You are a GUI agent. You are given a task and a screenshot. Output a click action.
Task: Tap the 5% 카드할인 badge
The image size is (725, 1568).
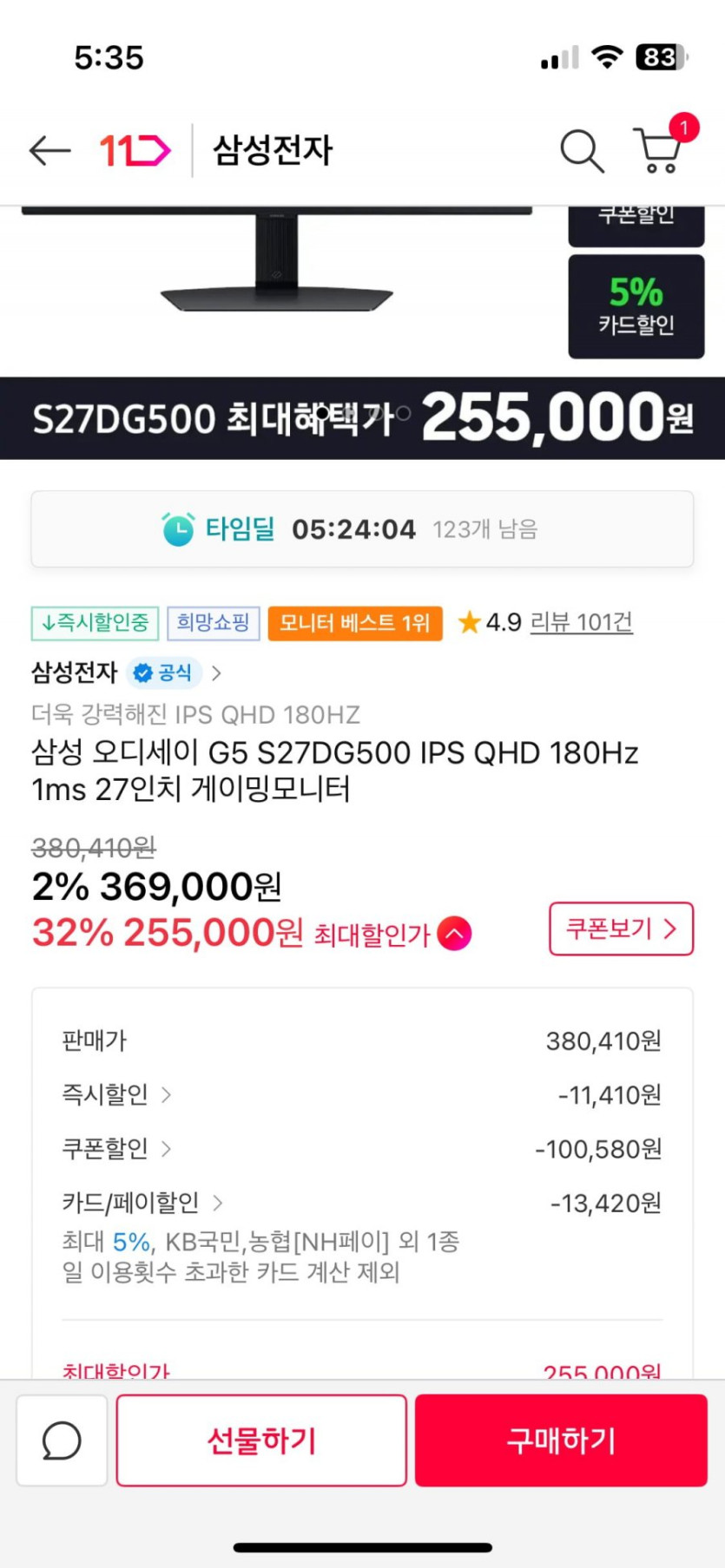636,306
